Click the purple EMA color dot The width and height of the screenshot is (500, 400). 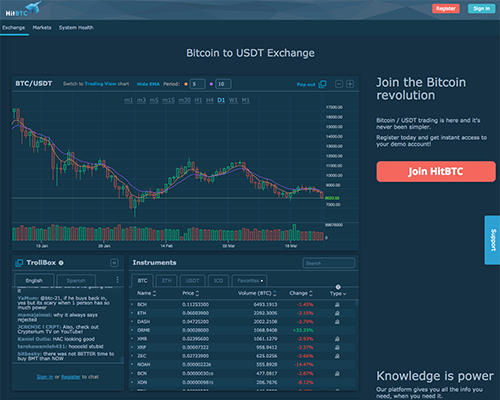(x=211, y=84)
